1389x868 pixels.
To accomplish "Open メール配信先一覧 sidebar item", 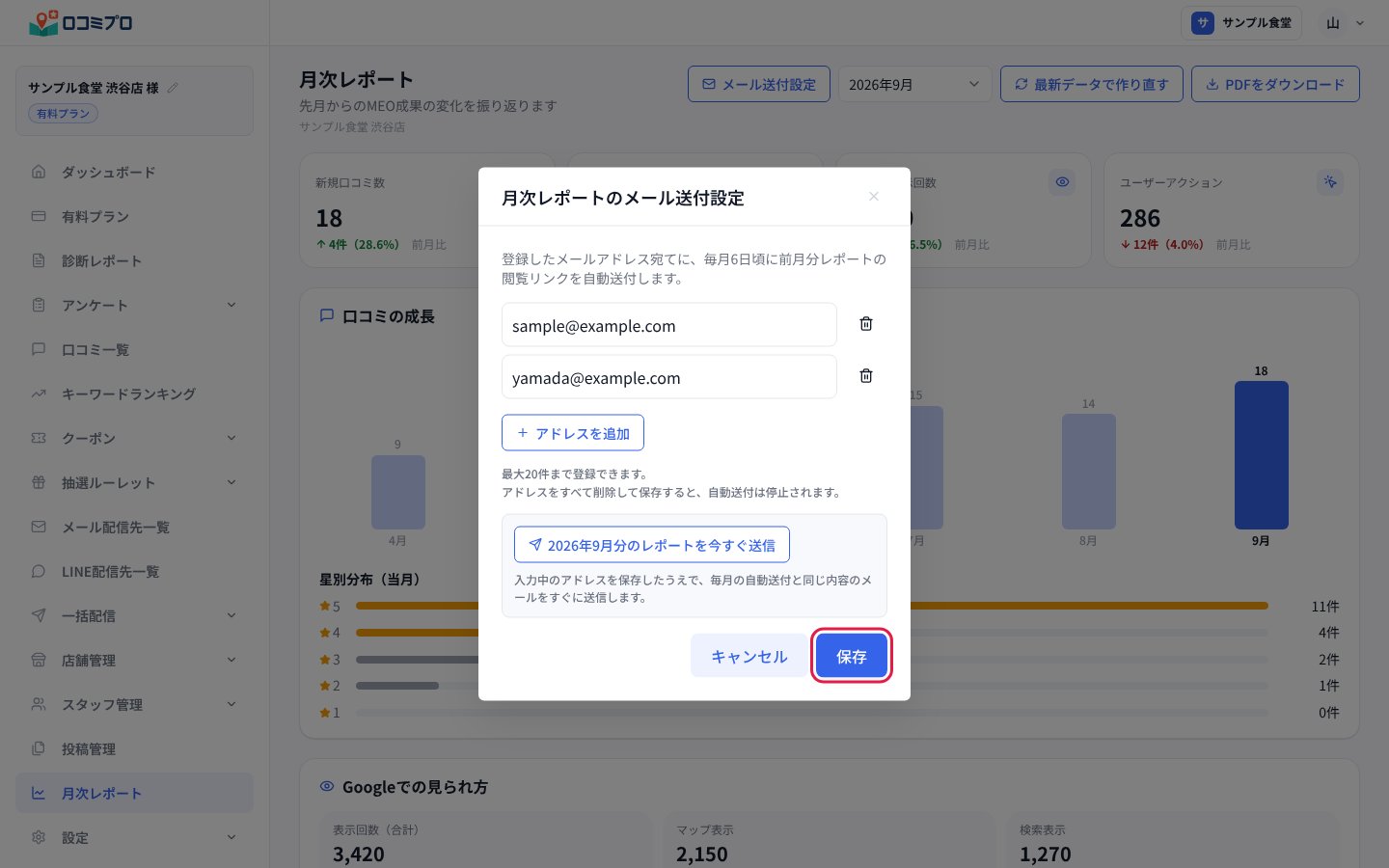I will (134, 527).
